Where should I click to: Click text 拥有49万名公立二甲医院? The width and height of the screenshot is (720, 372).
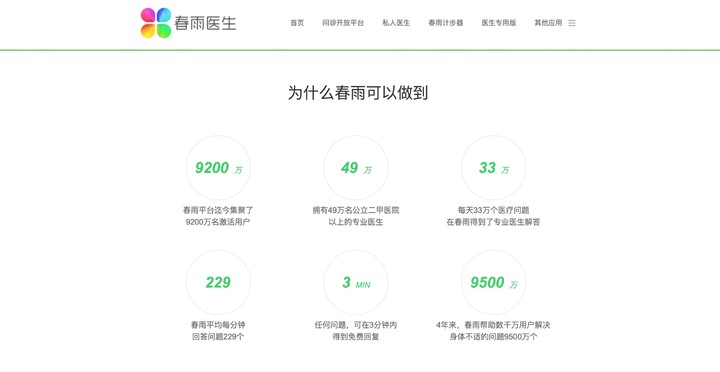coord(356,210)
